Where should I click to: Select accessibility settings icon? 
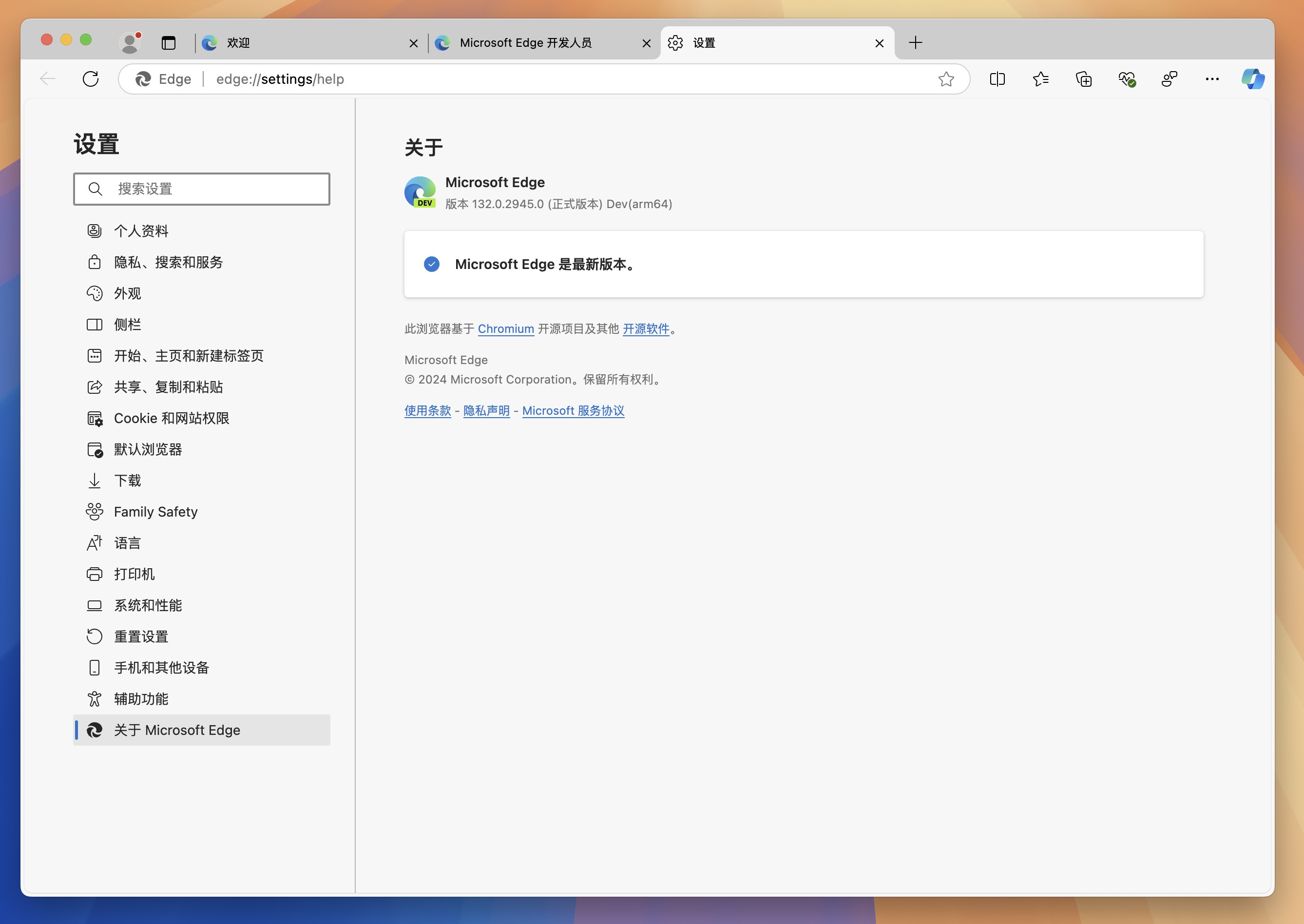coord(95,698)
